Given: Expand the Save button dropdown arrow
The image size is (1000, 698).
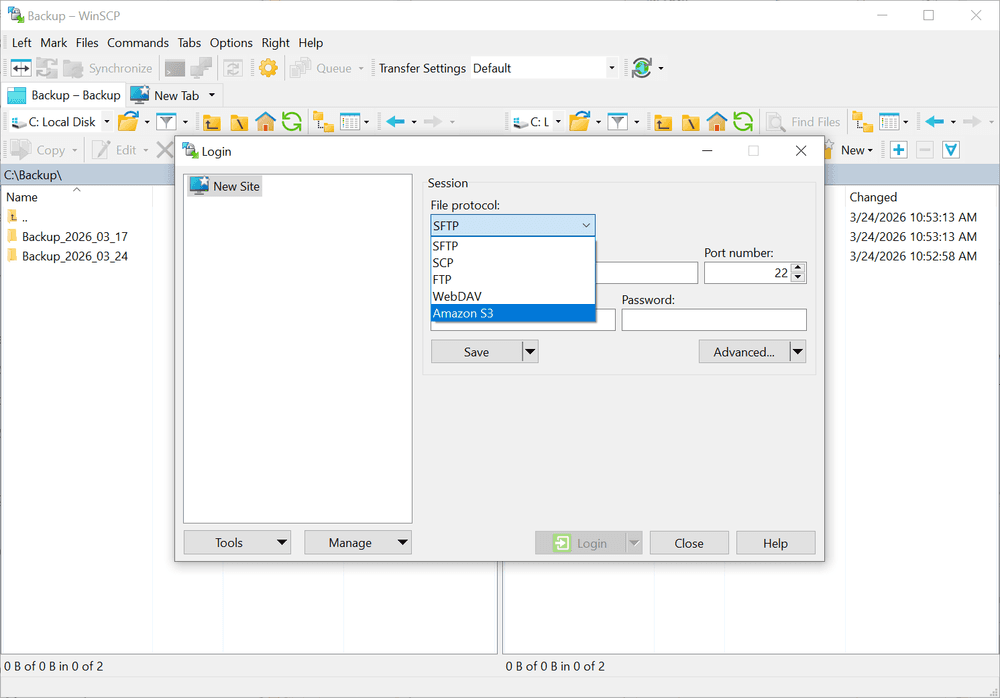Looking at the screenshot, I should [x=530, y=352].
